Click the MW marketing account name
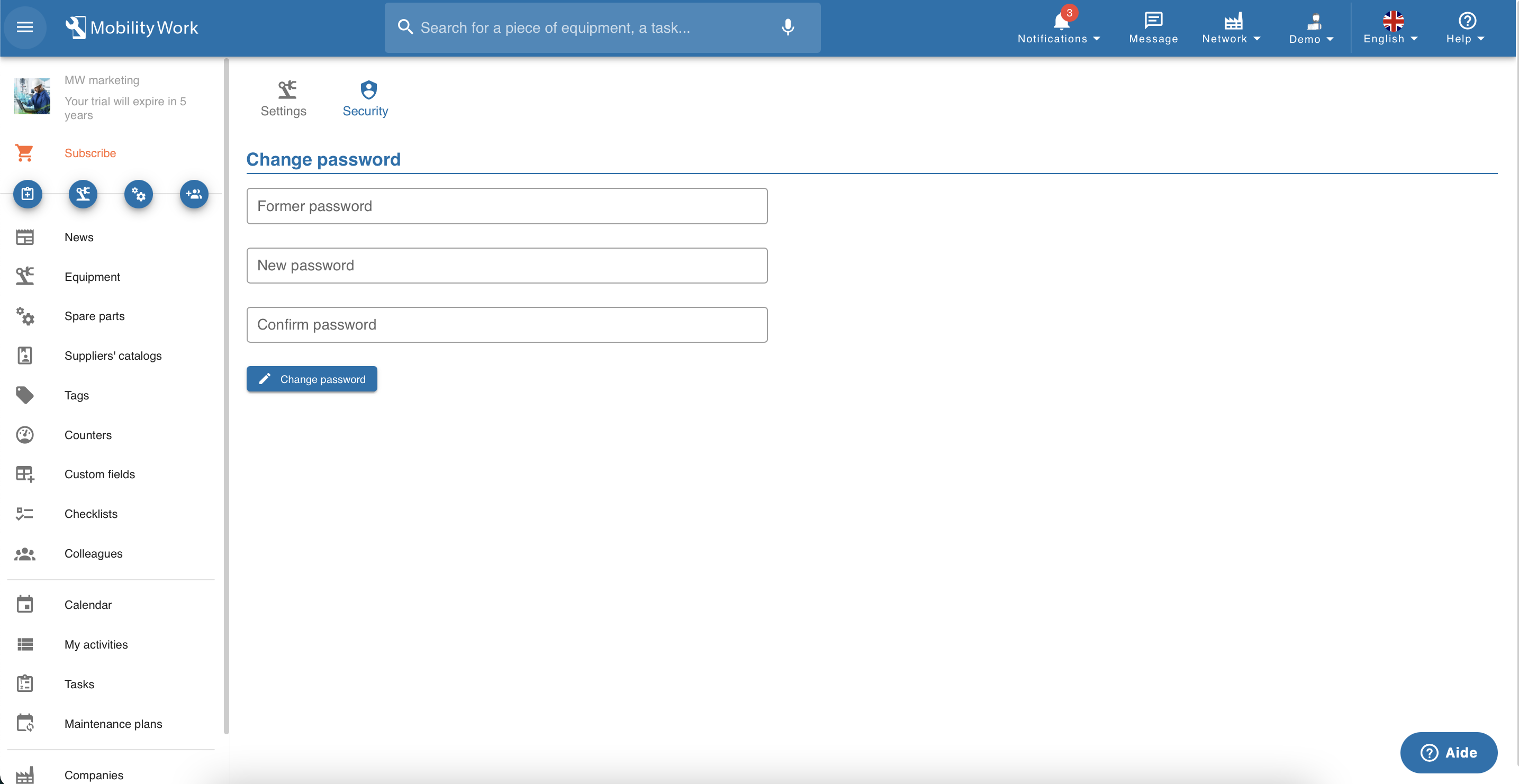The height and width of the screenshot is (784, 1519). click(102, 79)
